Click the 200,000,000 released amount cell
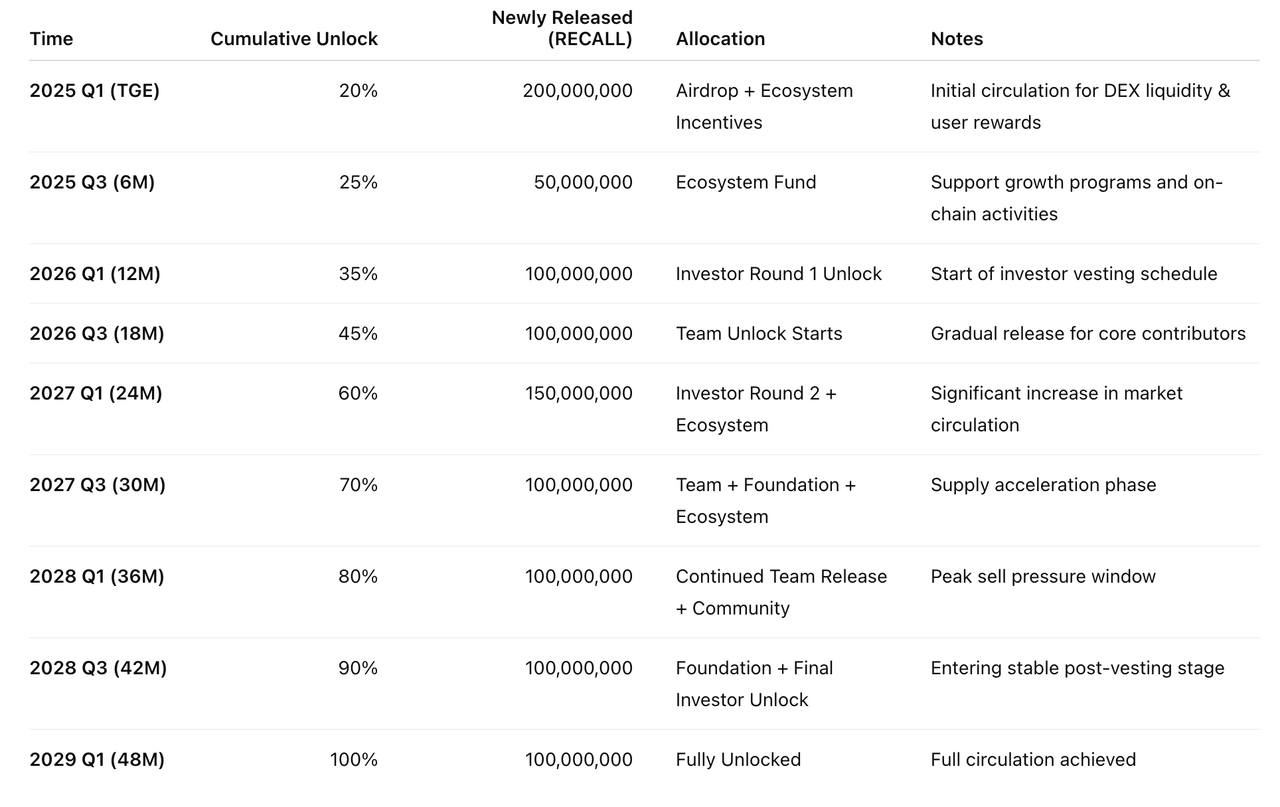Screen dimensions: 1280x807 pos(577,91)
